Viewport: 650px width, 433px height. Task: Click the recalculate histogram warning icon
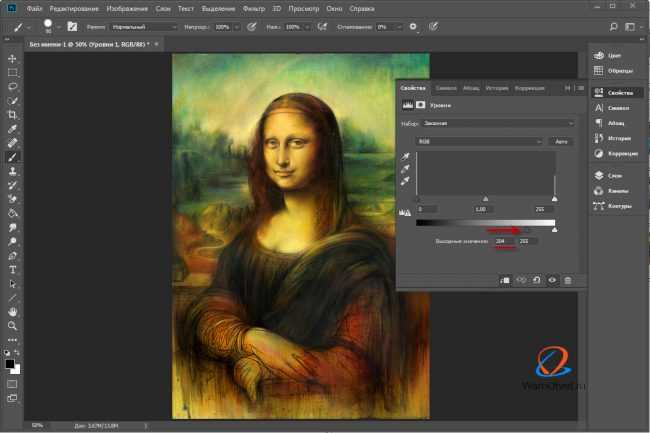tap(405, 213)
